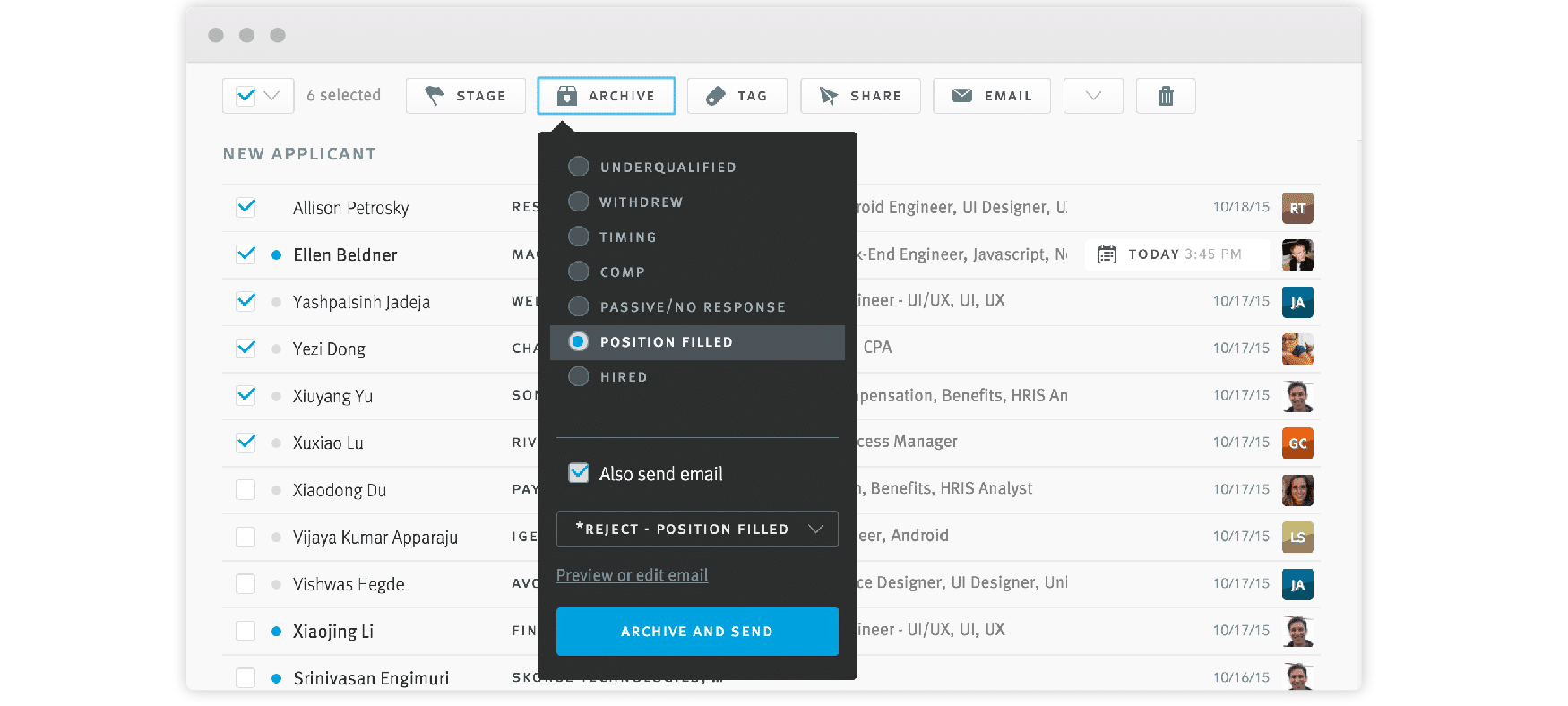
Task: Click RT avatar on Allison Petrosky row
Action: (x=1297, y=208)
